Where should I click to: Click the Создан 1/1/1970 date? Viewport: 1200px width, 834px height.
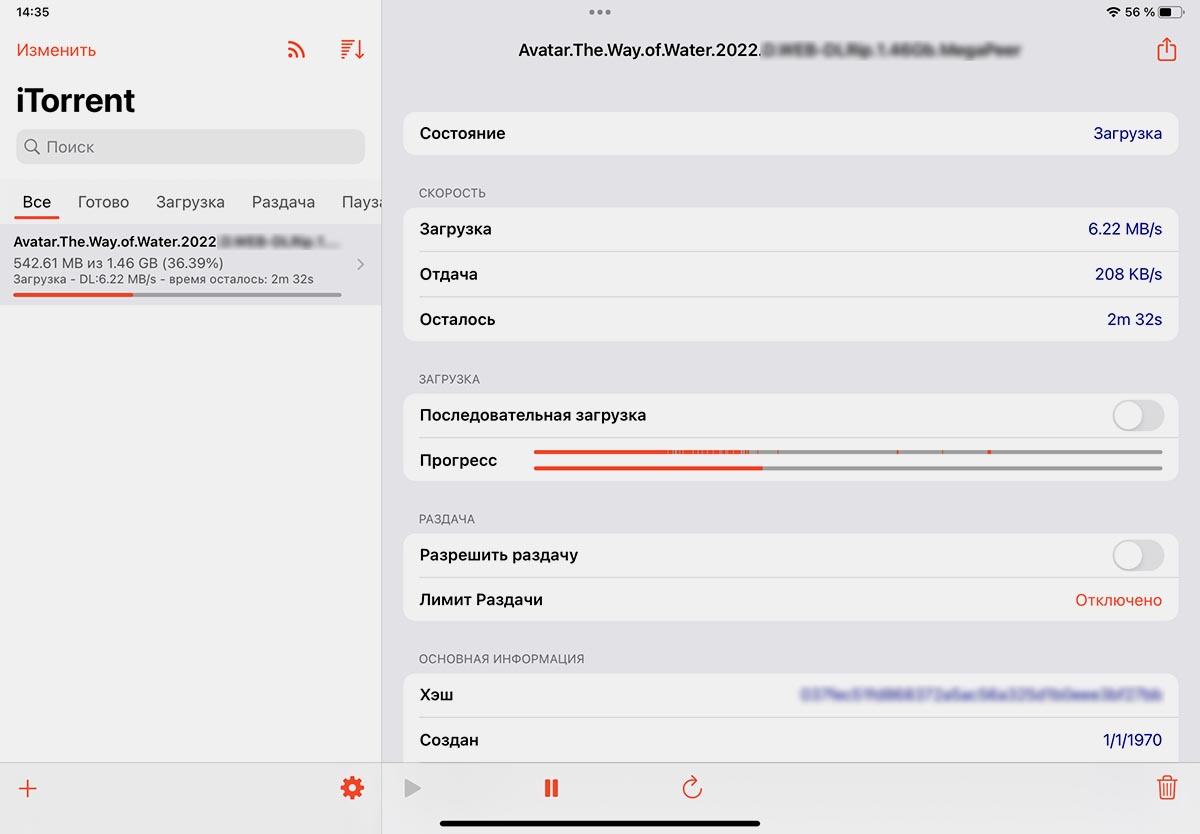click(1132, 740)
